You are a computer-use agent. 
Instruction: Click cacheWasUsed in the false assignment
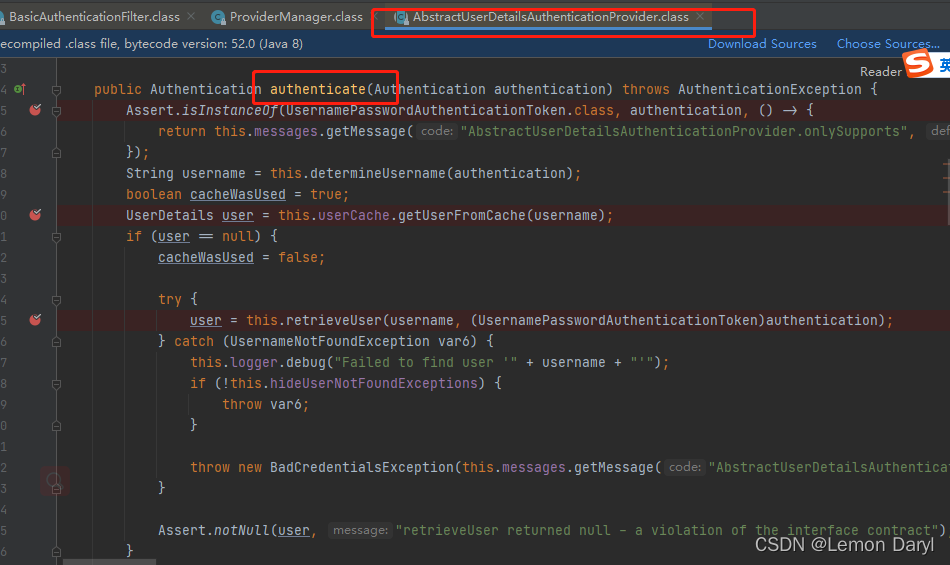[206, 257]
